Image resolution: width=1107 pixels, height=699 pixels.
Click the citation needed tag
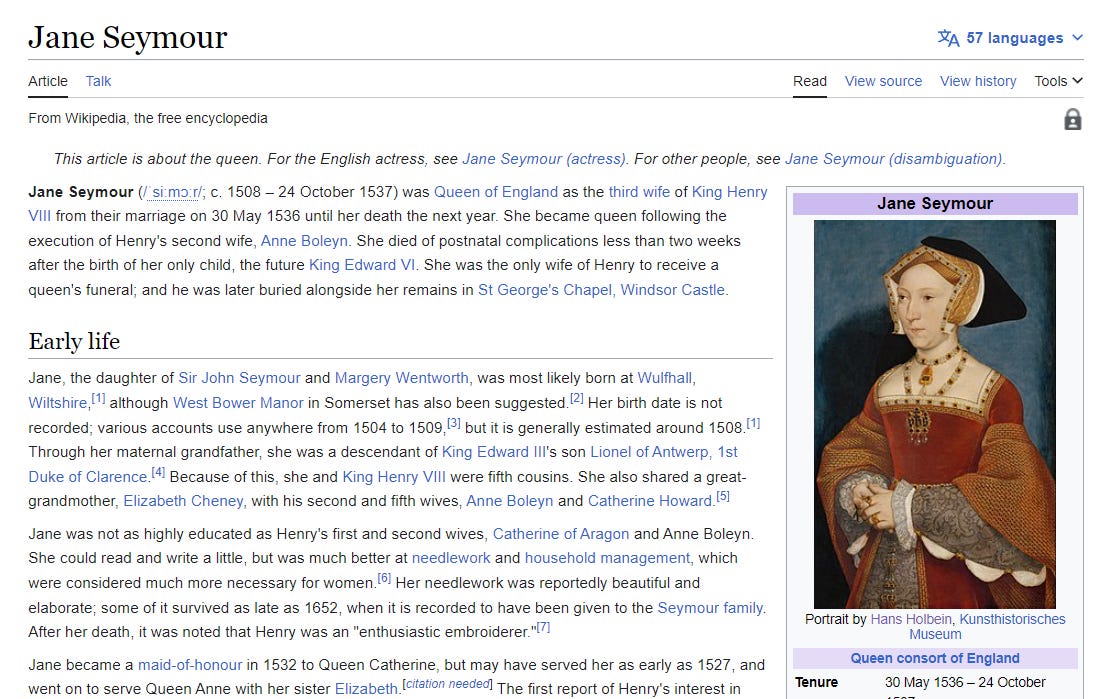tap(447, 684)
